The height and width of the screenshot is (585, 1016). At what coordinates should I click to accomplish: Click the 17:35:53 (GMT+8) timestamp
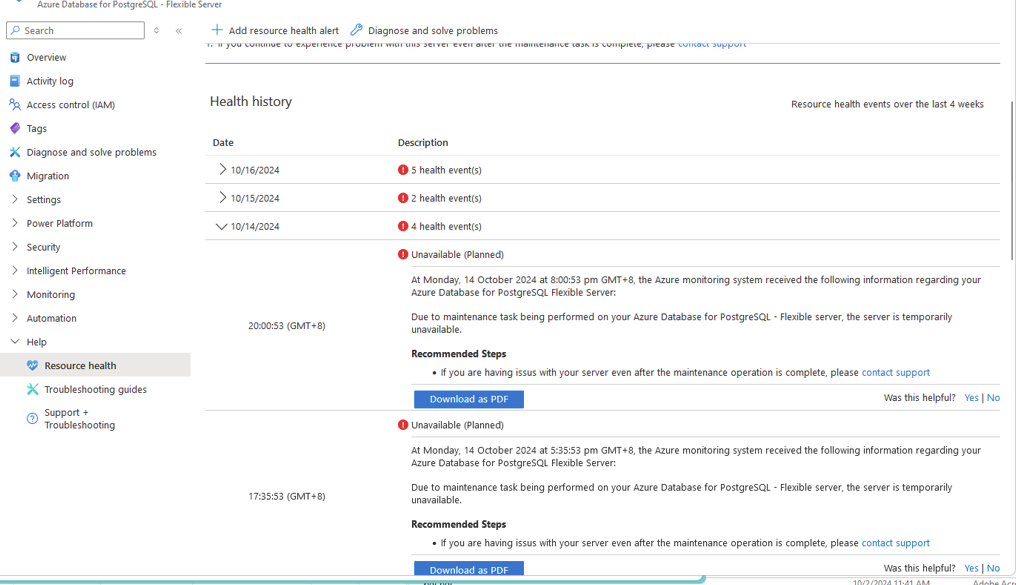(x=286, y=496)
